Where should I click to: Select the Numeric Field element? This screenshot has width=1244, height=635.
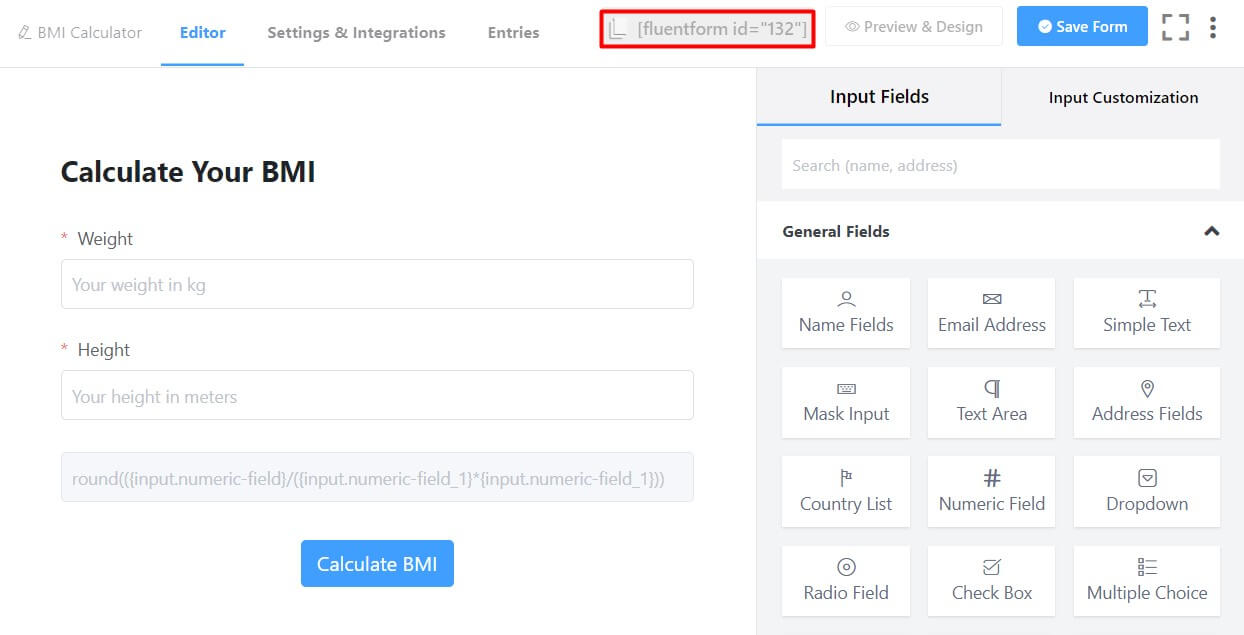[991, 491]
